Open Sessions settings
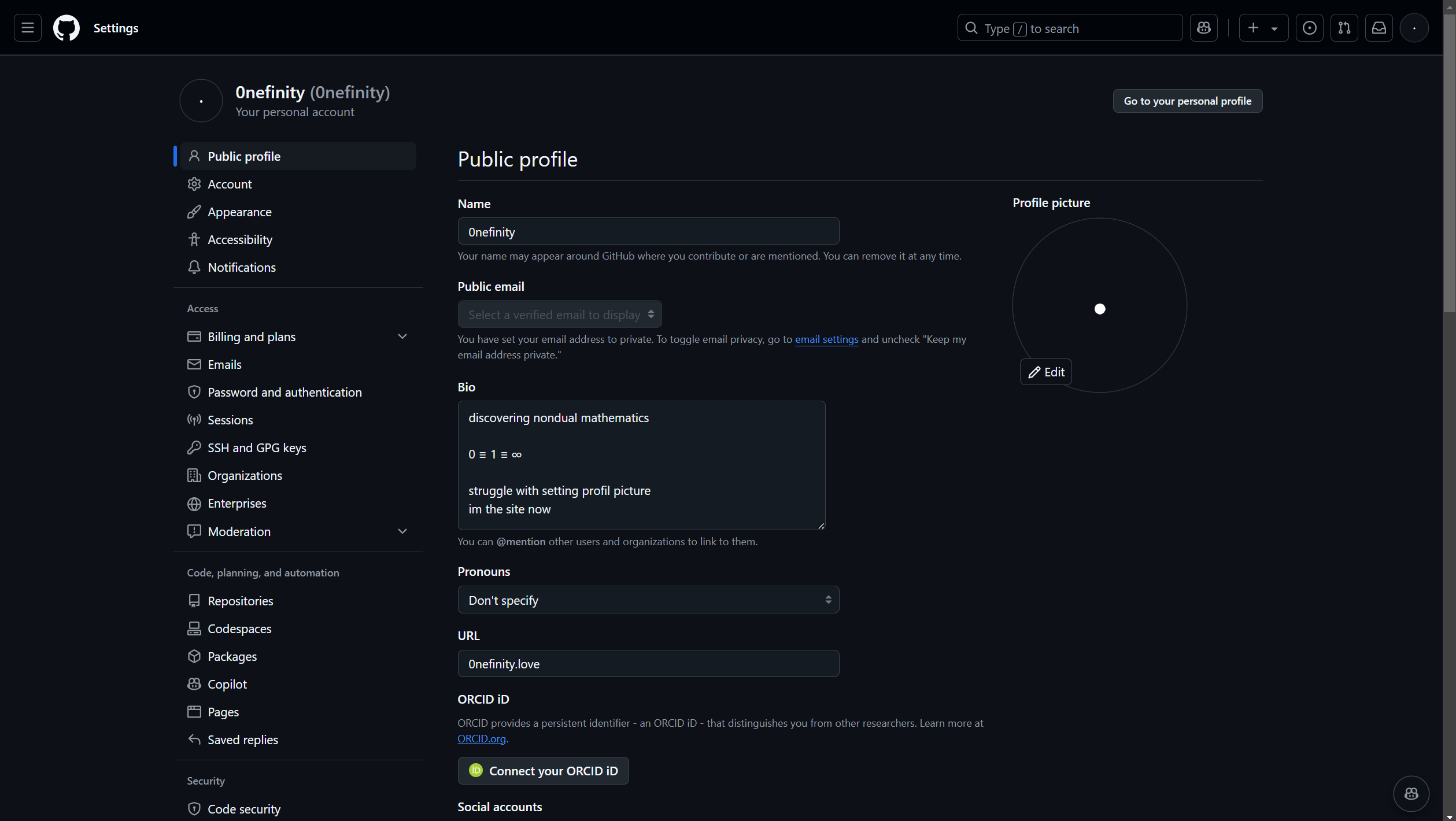Image resolution: width=1456 pixels, height=821 pixels. (298, 420)
